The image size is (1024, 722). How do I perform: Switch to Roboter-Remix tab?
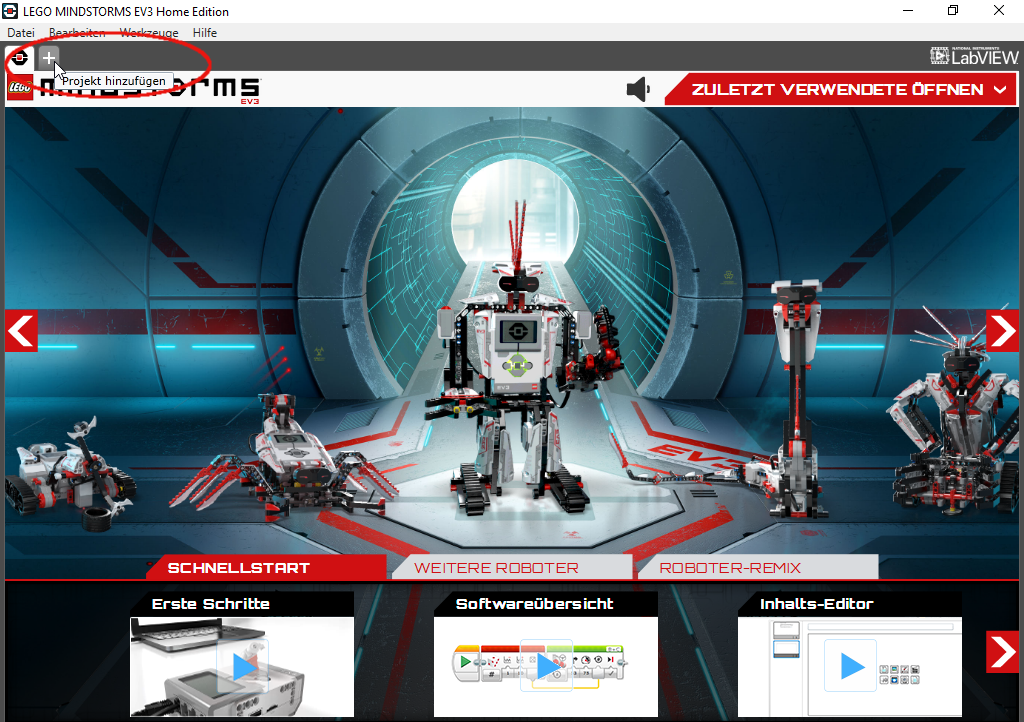(x=758, y=567)
